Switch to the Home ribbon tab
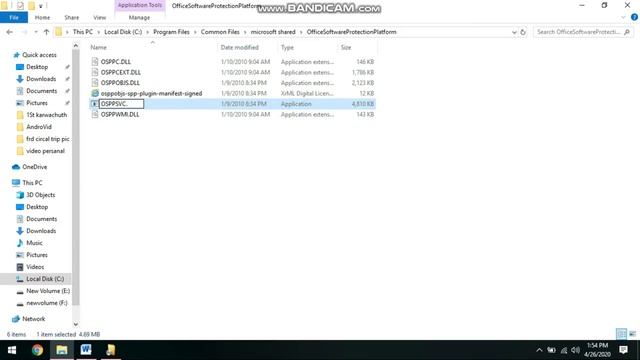The image size is (640, 360). tap(42, 18)
